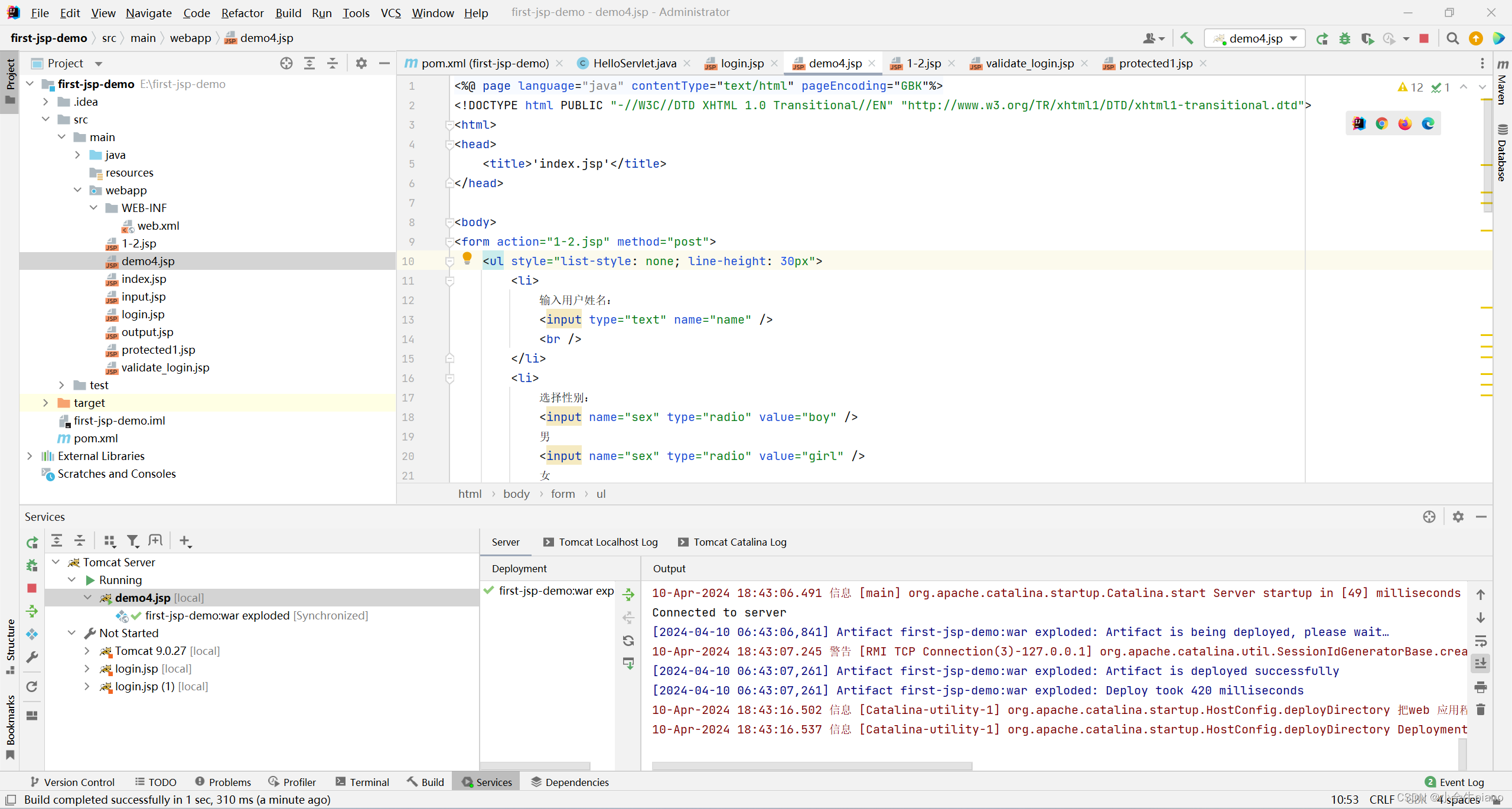This screenshot has height=809, width=1512.
Task: Open page in Firefox browser icon
Action: pos(1405,123)
